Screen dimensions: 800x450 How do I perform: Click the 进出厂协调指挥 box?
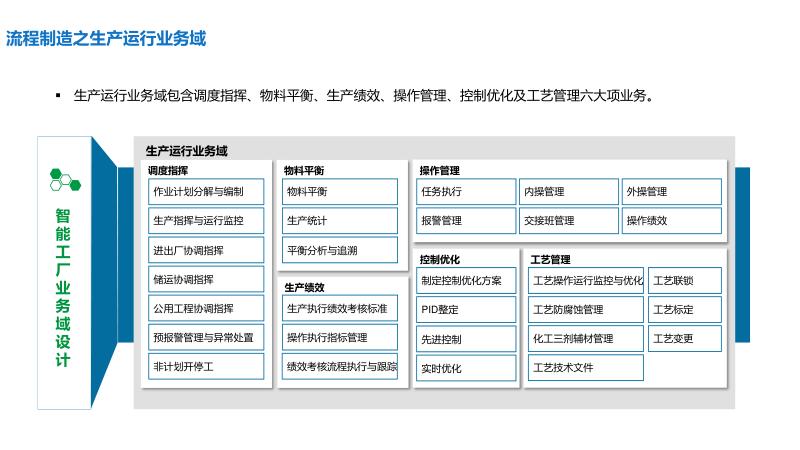pyautogui.click(x=206, y=250)
